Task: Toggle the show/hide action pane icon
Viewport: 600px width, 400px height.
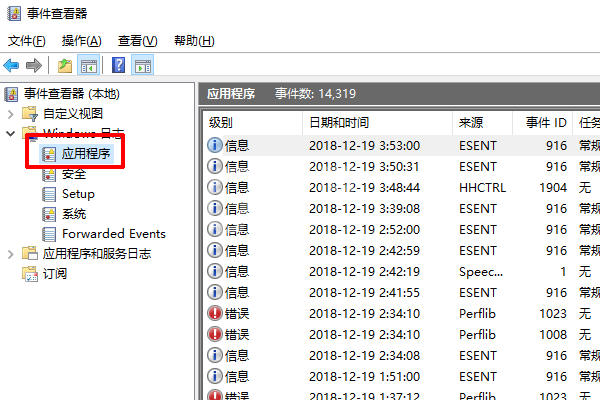Action: [x=143, y=65]
